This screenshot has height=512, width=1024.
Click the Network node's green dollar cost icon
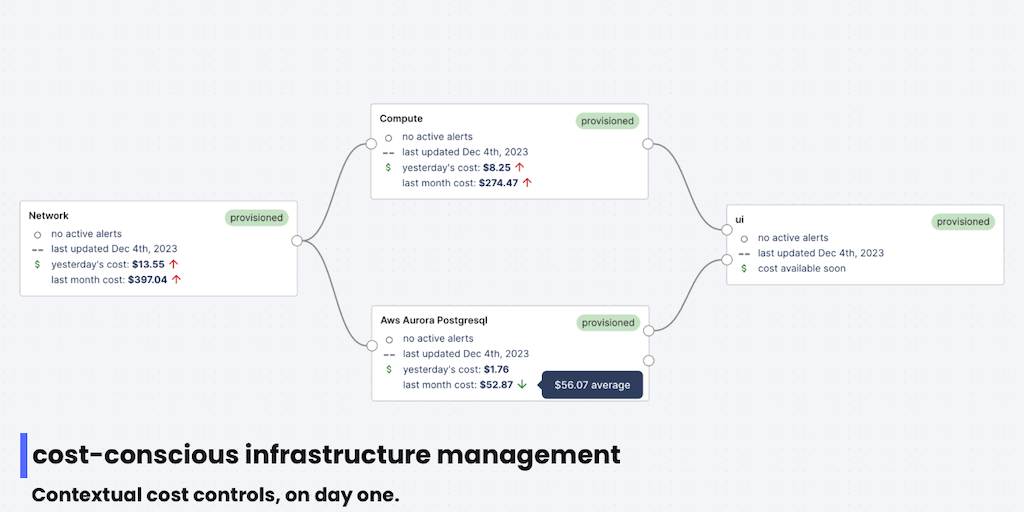(x=37, y=265)
